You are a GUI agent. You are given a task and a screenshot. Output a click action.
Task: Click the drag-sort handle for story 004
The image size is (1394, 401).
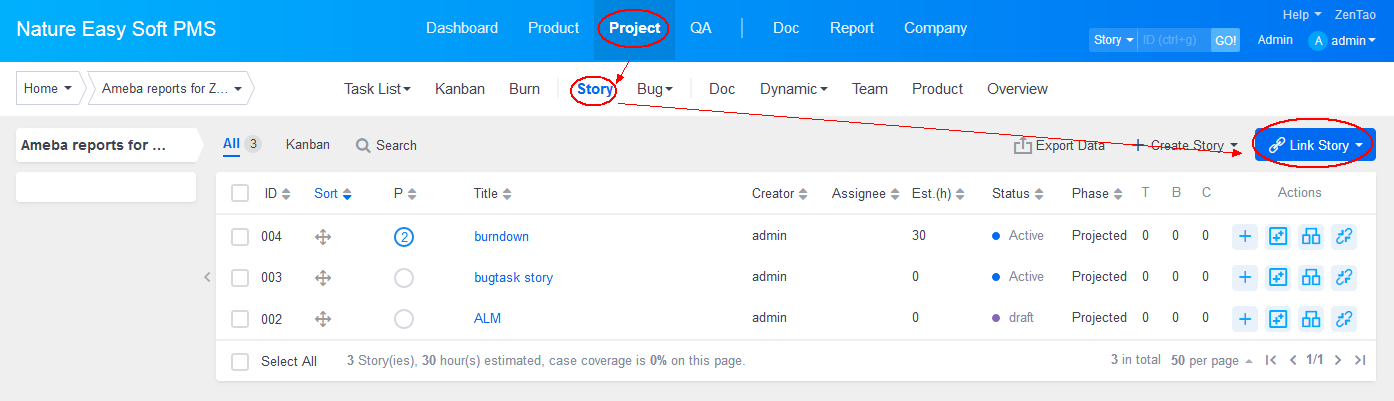[323, 237]
